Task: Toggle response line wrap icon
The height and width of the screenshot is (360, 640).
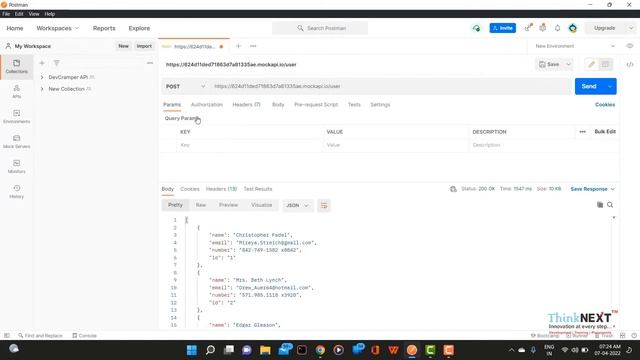Action: tap(324, 205)
